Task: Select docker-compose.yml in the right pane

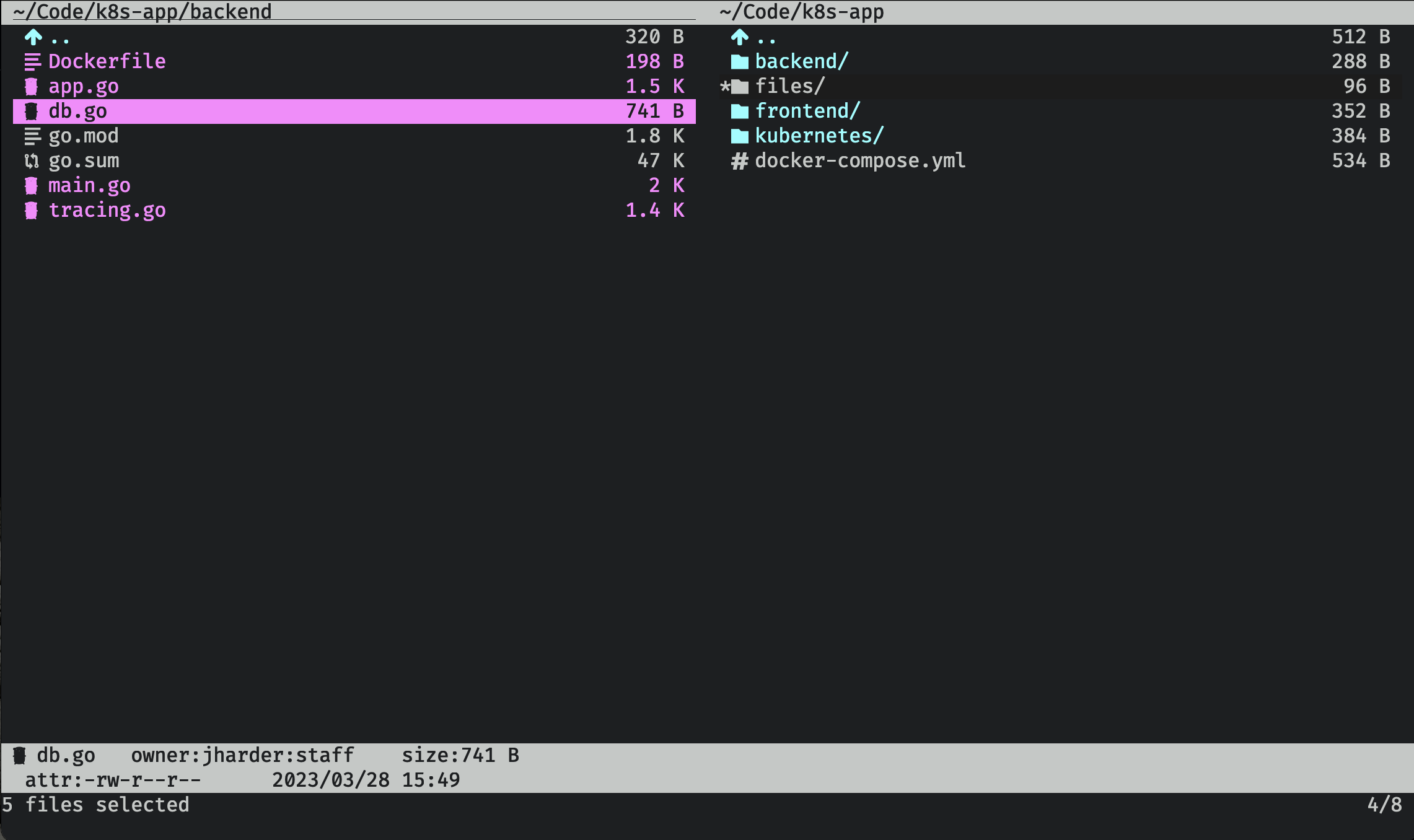Action: click(860, 160)
